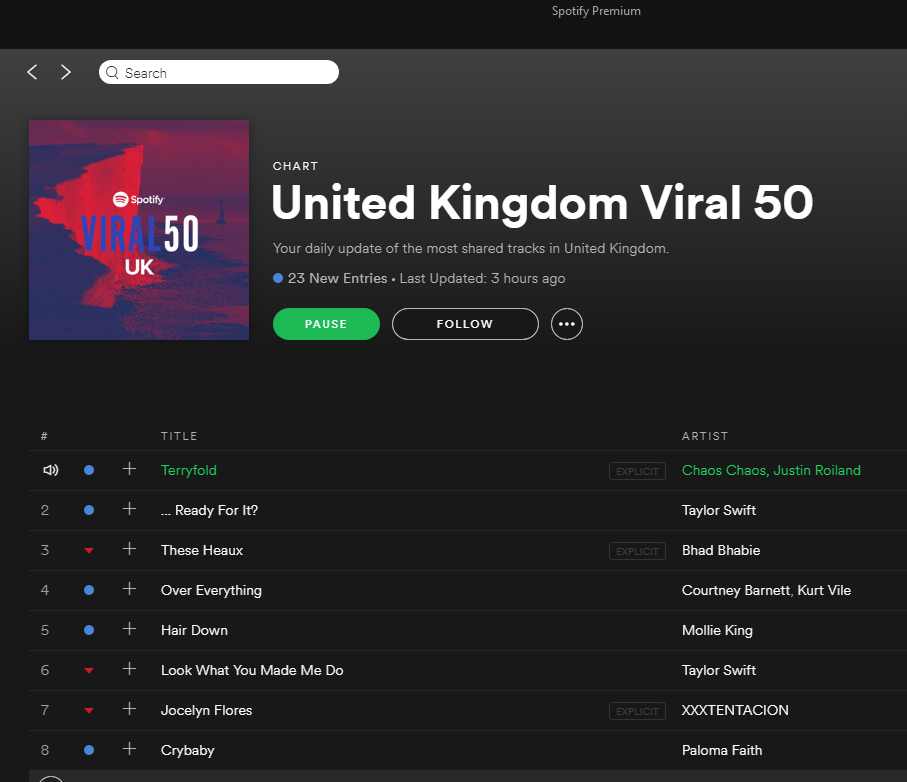907x782 pixels.
Task: Add Crybaby using its plus icon
Action: [130, 749]
